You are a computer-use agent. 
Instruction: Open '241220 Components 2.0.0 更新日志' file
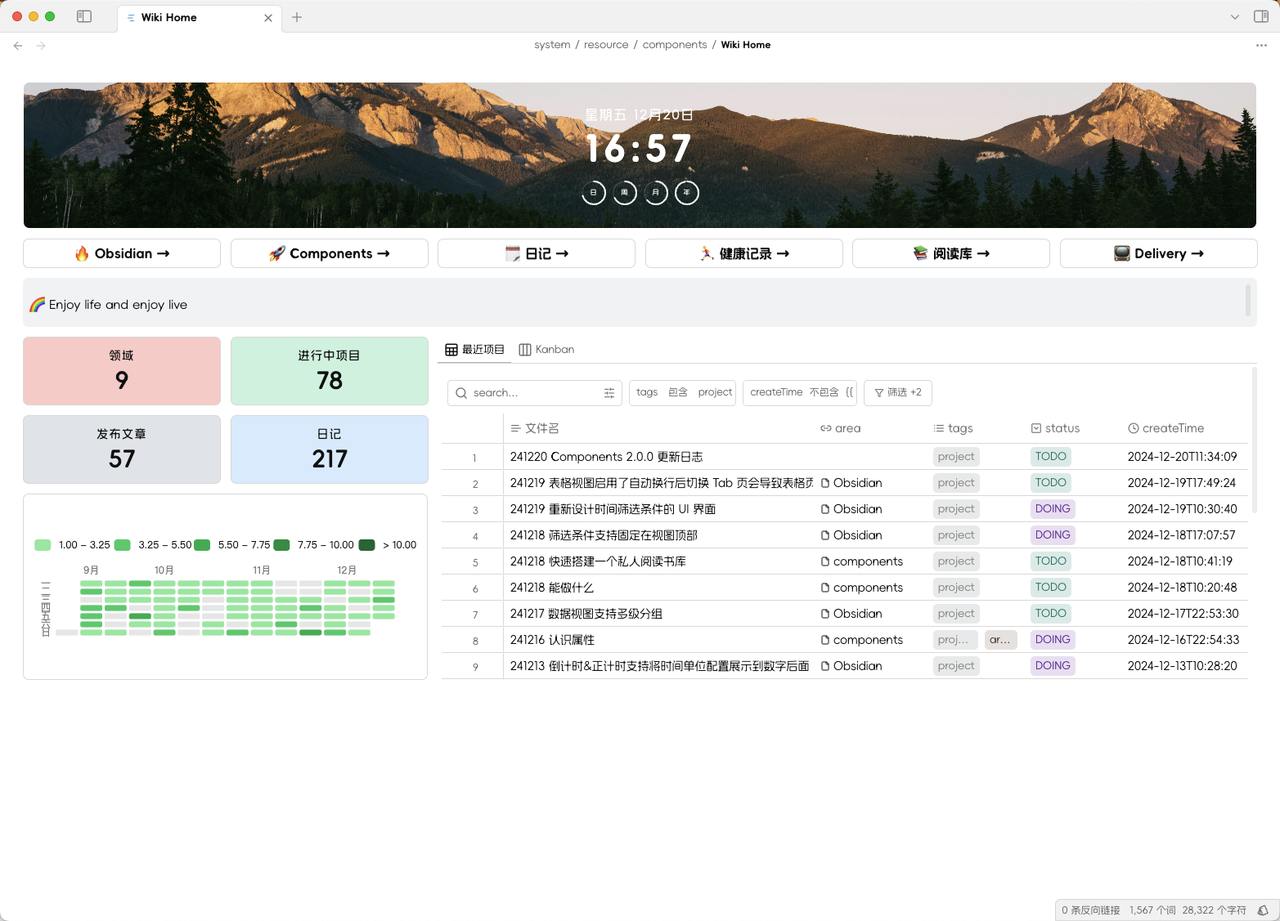[606, 457]
